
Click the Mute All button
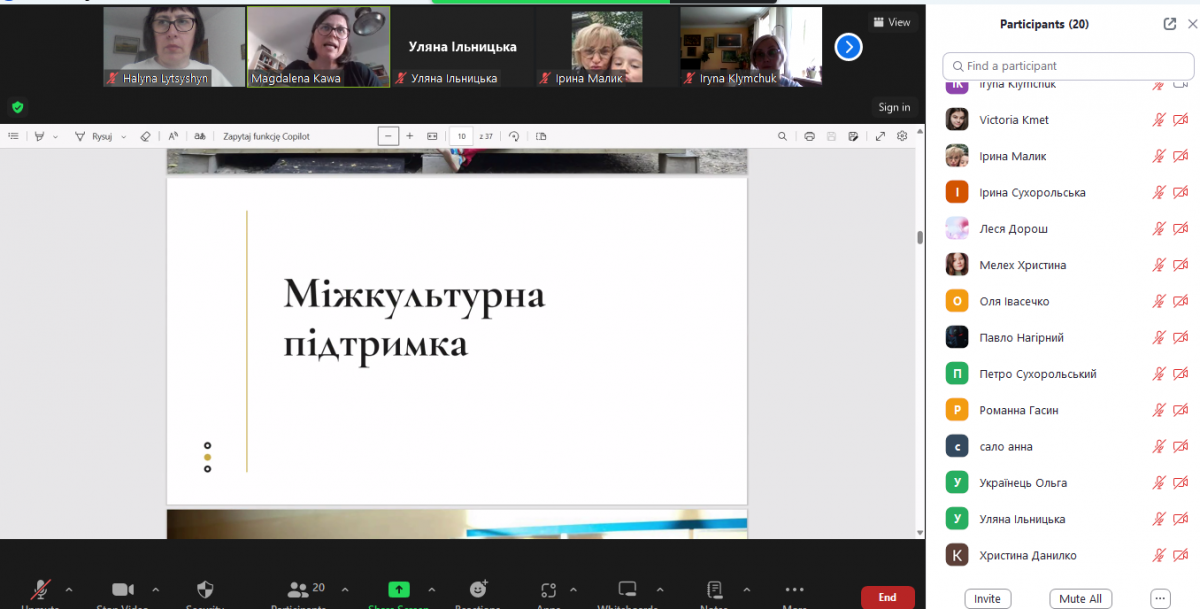(1080, 598)
